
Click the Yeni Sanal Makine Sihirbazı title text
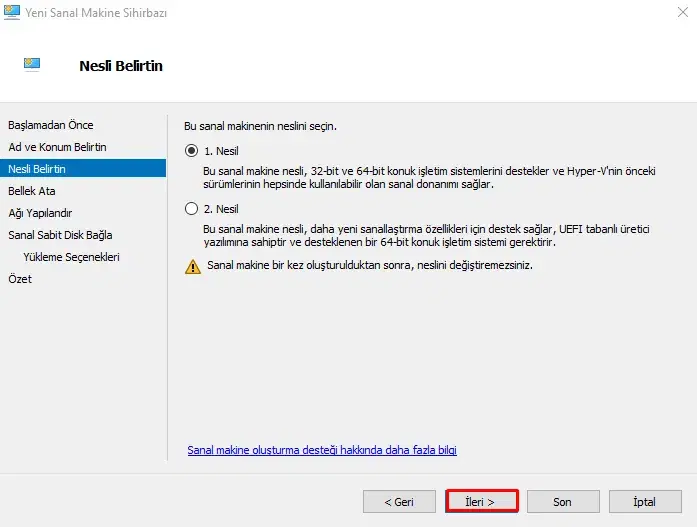tap(96, 12)
